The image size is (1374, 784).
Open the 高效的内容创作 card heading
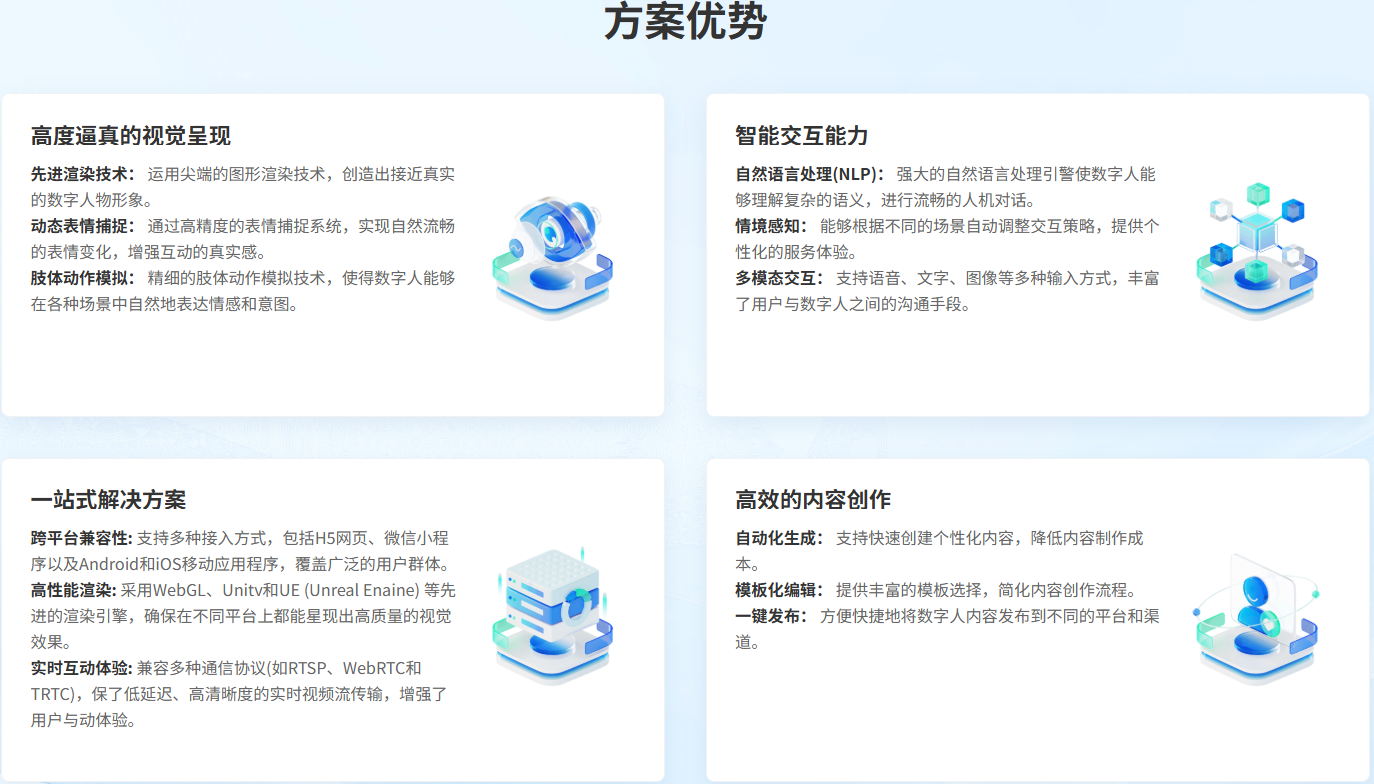pyautogui.click(x=813, y=500)
